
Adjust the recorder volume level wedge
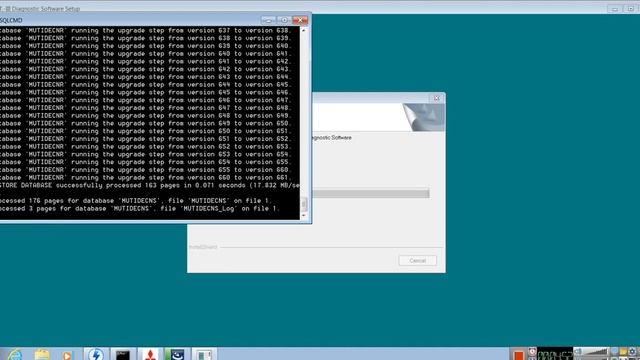pos(596,351)
